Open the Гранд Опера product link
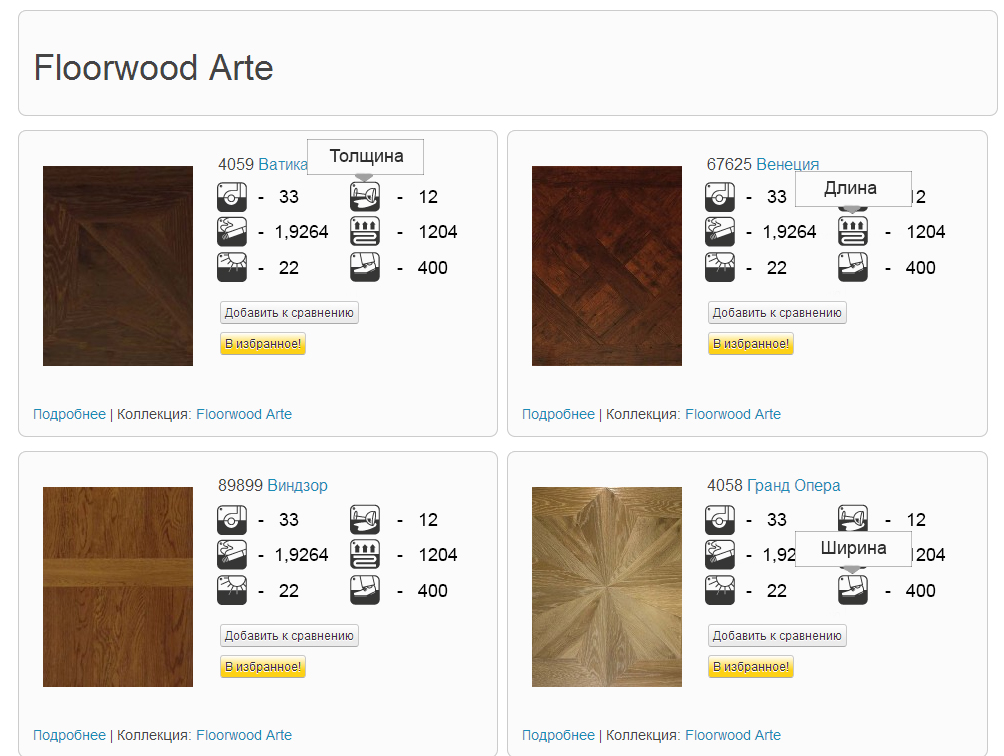The image size is (1004, 756). [x=793, y=485]
